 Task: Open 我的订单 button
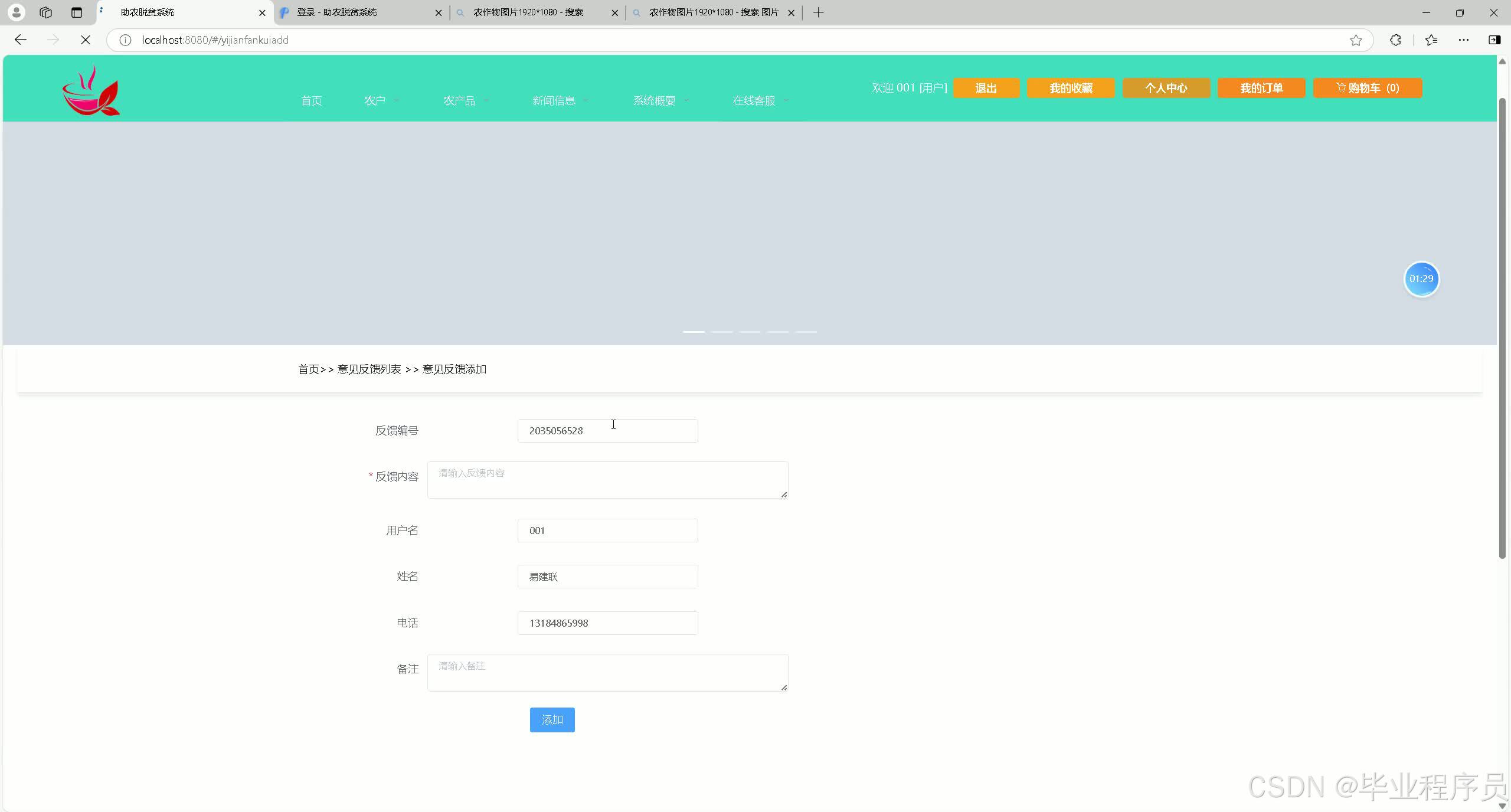click(1261, 88)
